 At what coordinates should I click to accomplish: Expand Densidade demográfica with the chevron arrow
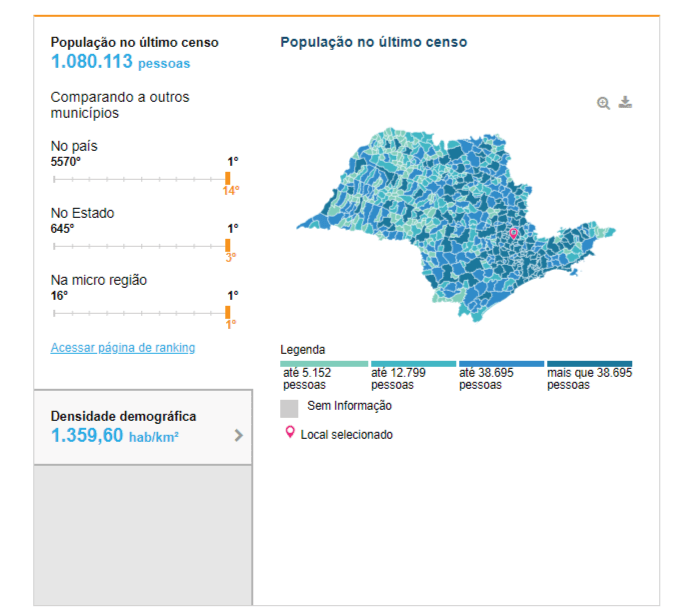point(238,435)
